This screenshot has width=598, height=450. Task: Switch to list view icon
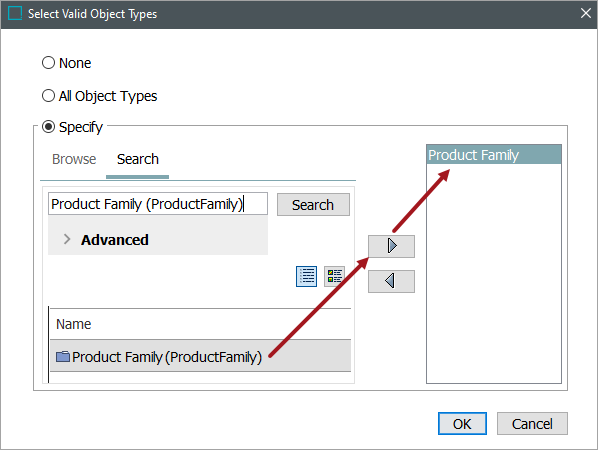pyautogui.click(x=306, y=276)
